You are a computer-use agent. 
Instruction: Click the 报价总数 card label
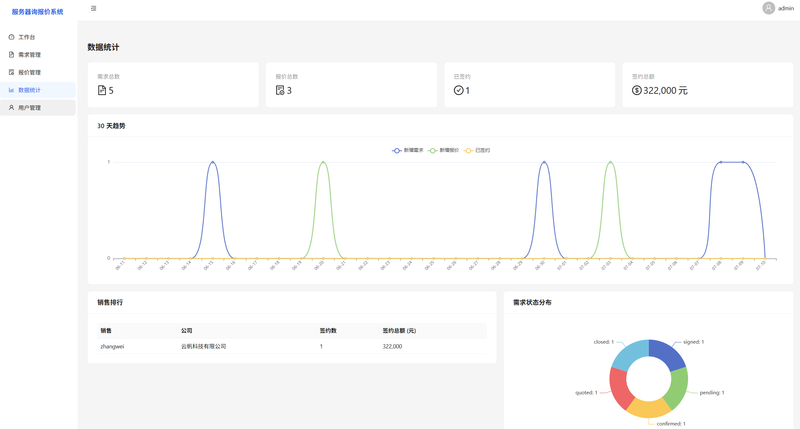(287, 77)
